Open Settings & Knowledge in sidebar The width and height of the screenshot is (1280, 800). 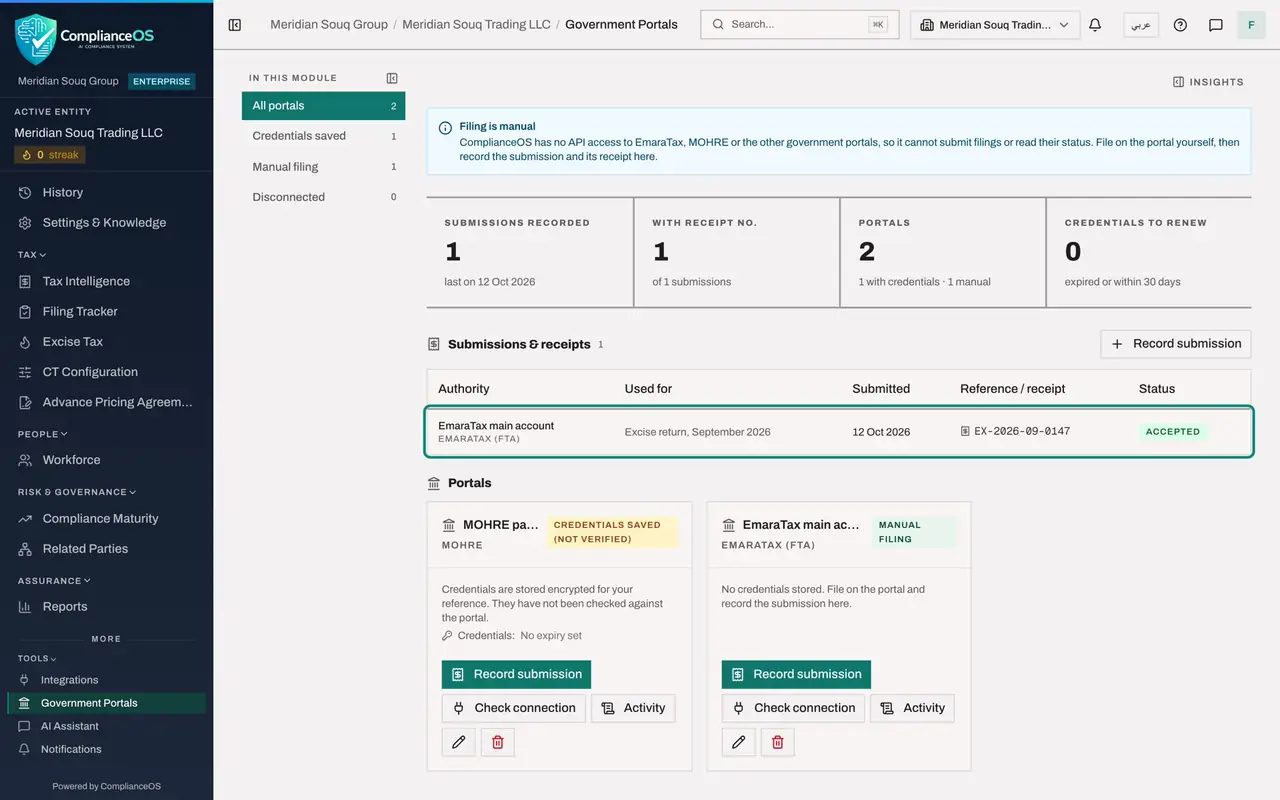click(x=107, y=222)
